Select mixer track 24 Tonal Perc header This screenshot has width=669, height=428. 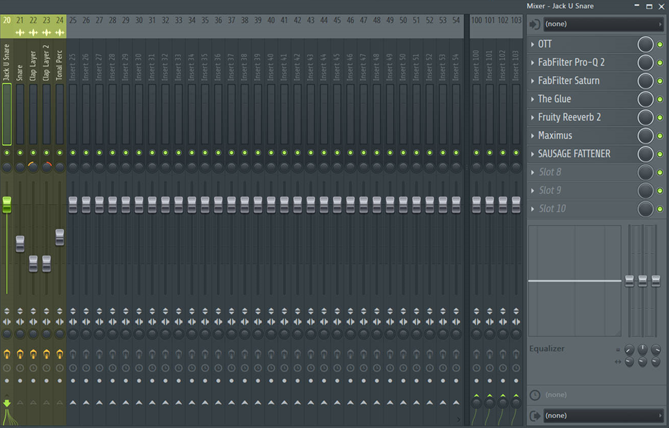point(60,26)
